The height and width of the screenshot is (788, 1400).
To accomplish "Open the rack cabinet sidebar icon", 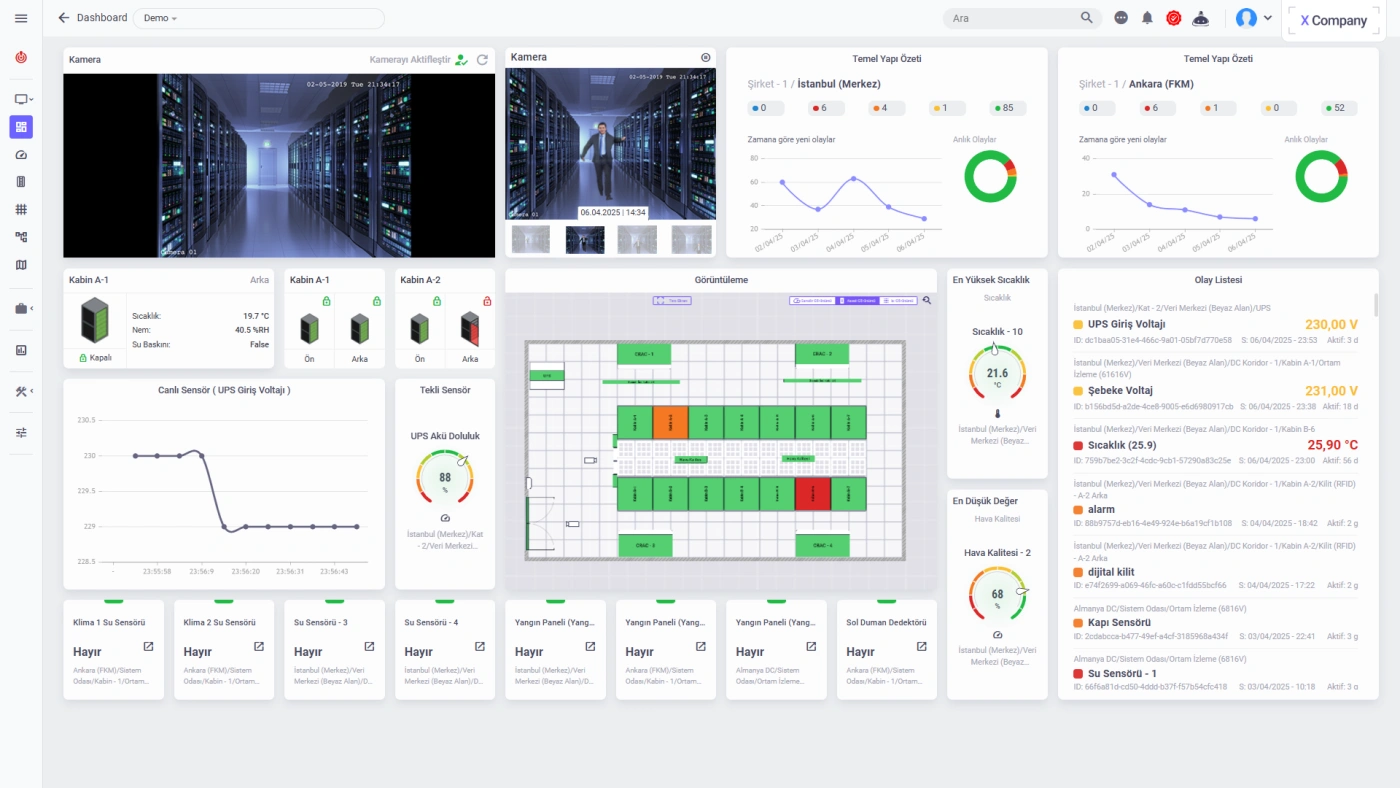I will point(21,182).
